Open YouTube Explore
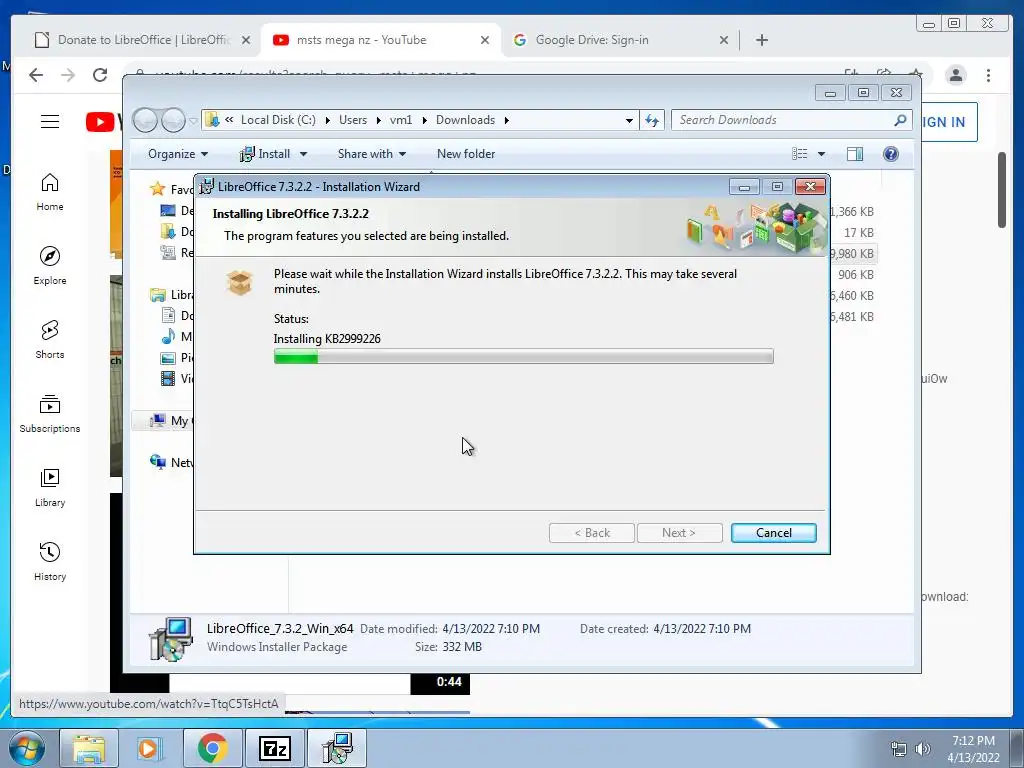The width and height of the screenshot is (1024, 768). 50,265
